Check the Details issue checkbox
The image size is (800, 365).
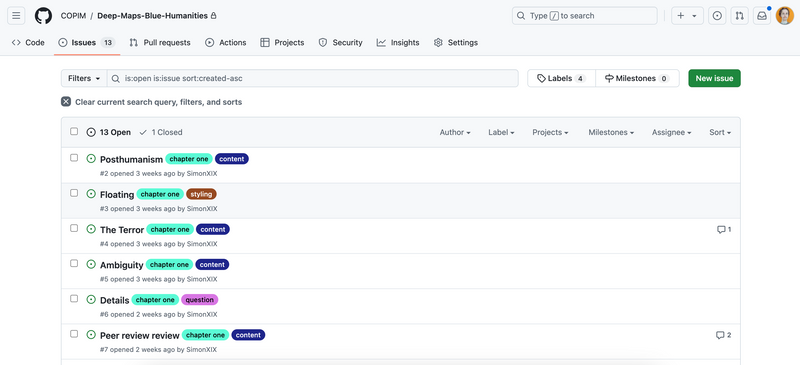tap(74, 299)
